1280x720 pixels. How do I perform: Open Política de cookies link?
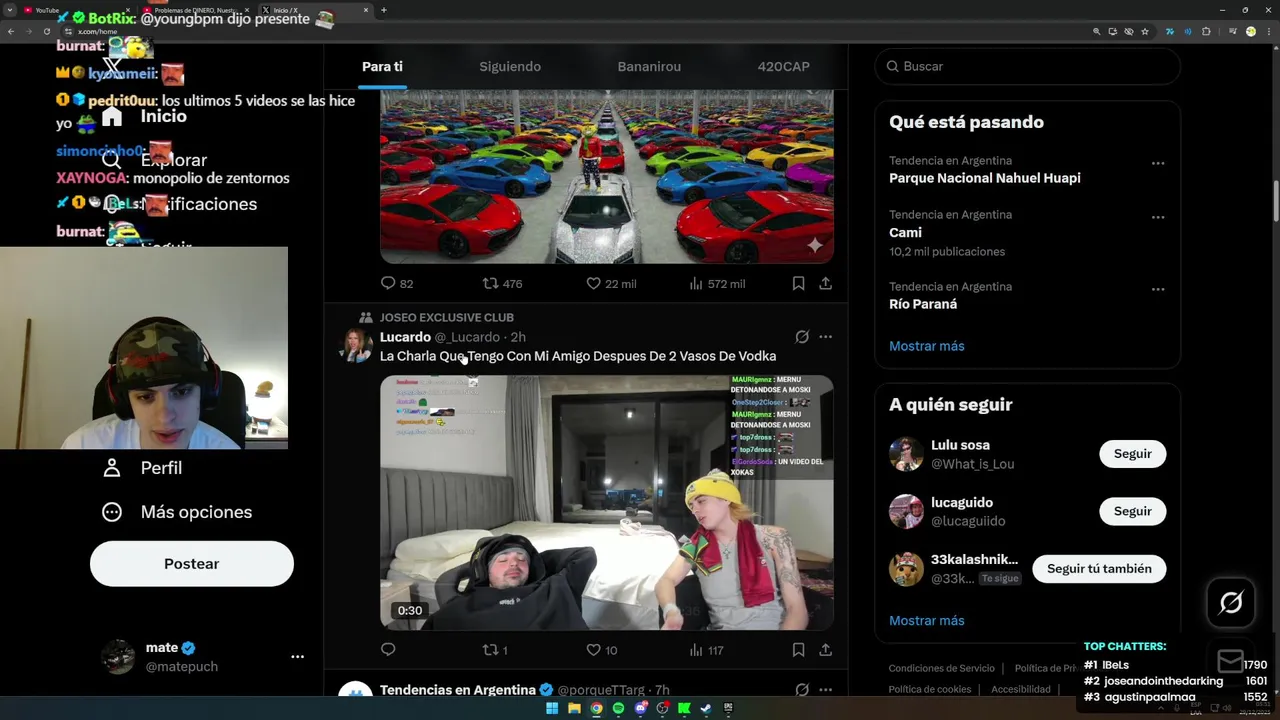pos(930,689)
